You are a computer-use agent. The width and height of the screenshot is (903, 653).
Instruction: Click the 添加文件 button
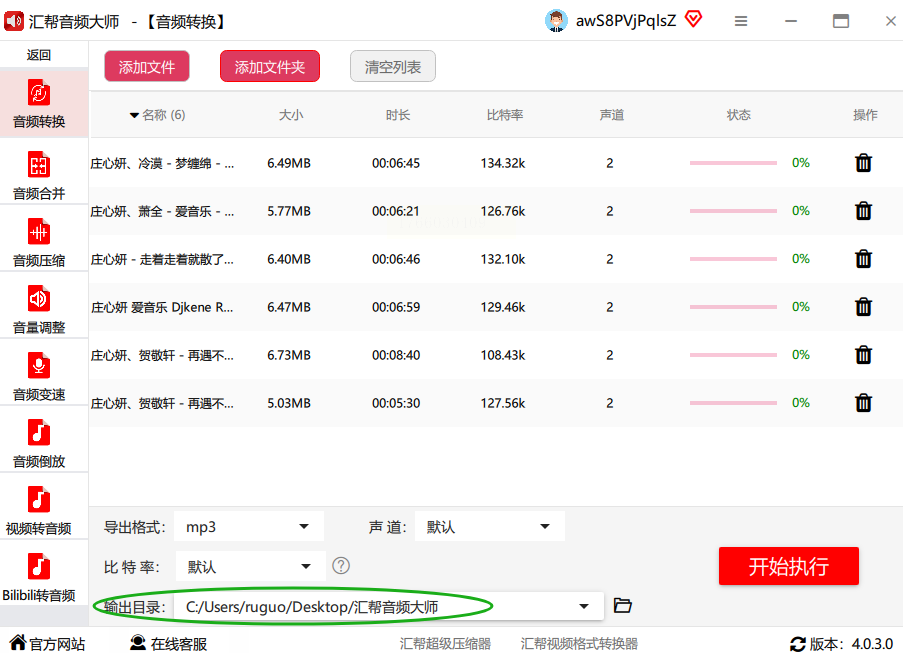[147, 67]
